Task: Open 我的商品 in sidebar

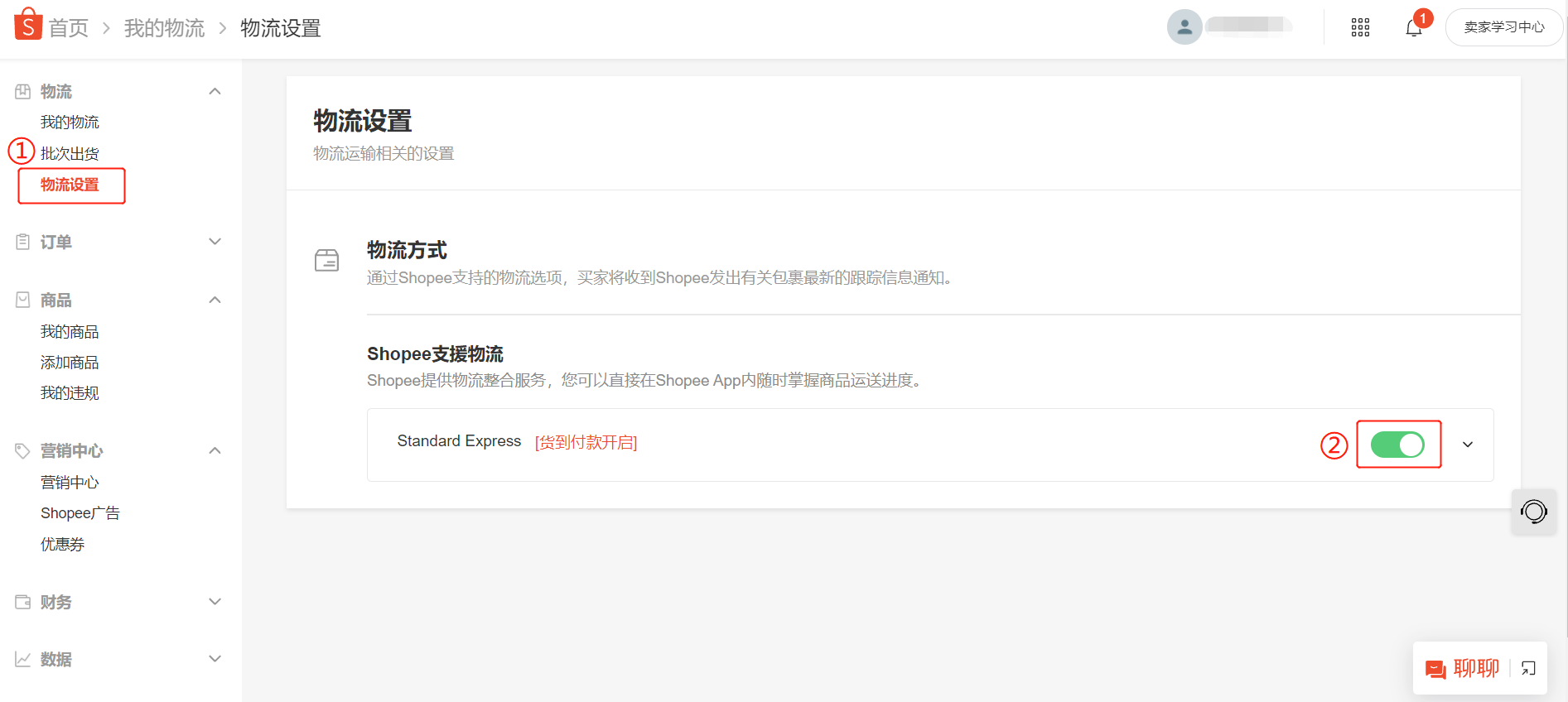Action: pos(70,332)
